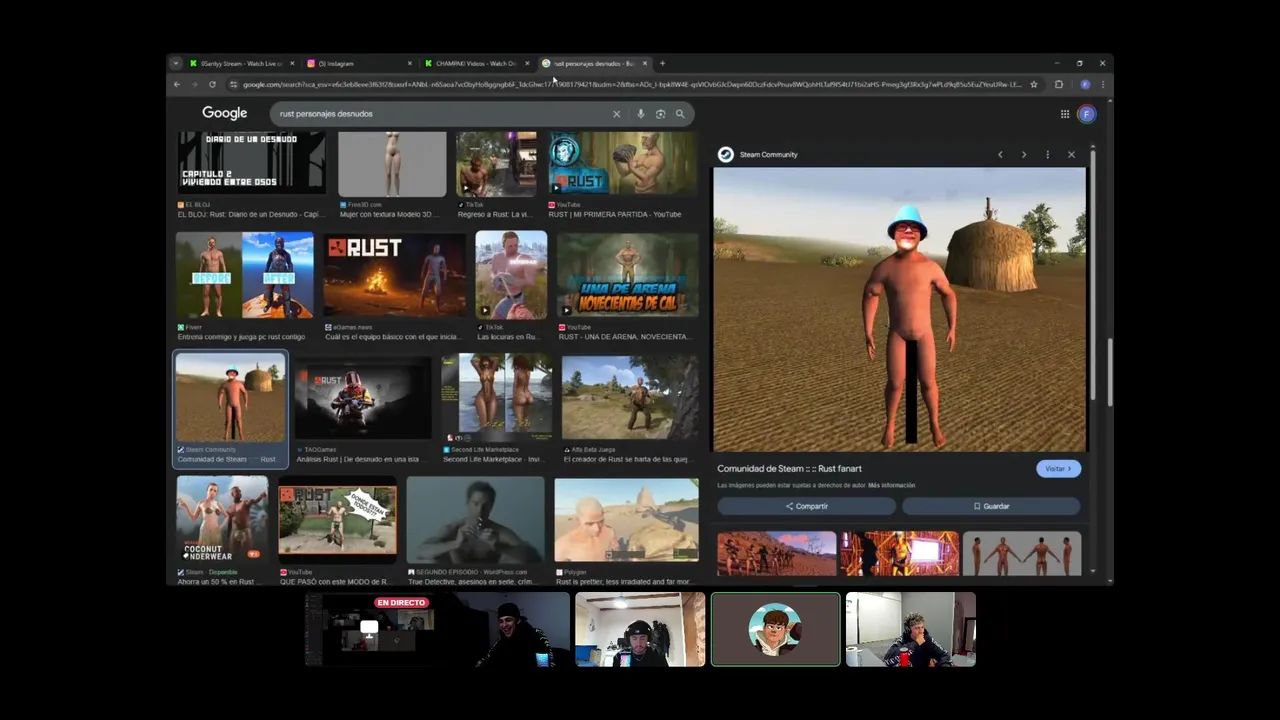Open the preview panel three-dot options
This screenshot has height=720, width=1280.
[1047, 155]
